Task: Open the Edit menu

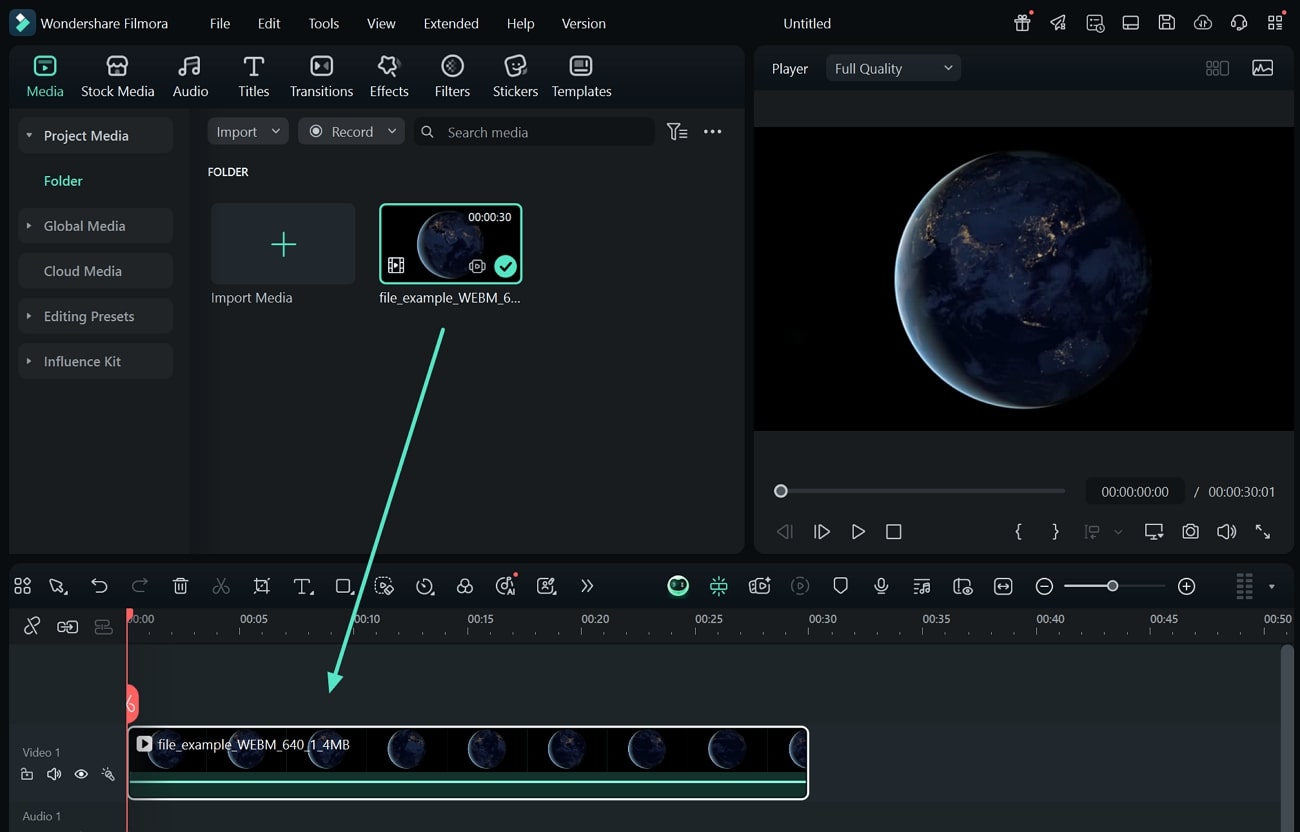Action: coord(269,23)
